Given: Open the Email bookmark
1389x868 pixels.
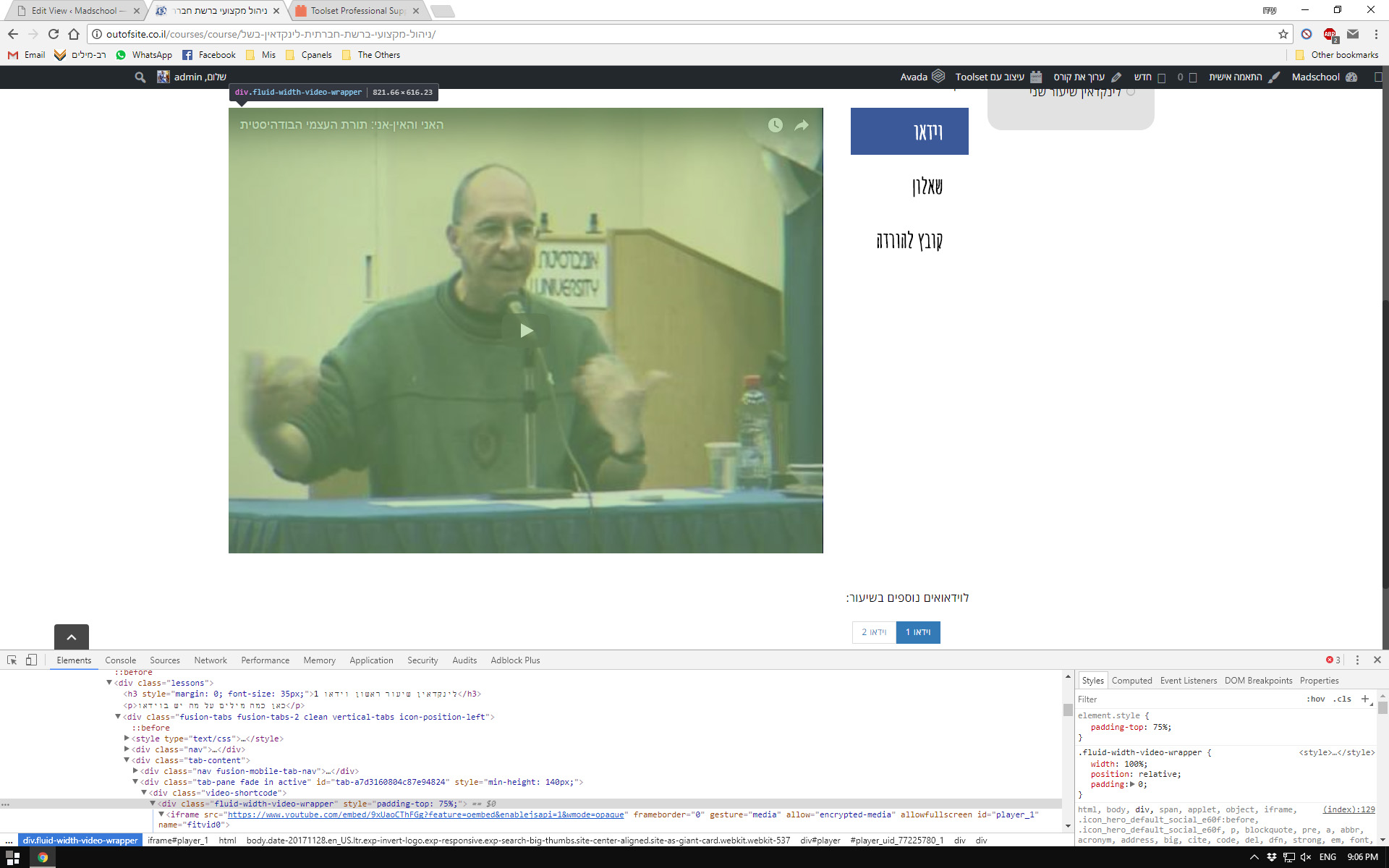Looking at the screenshot, I should pos(27,55).
